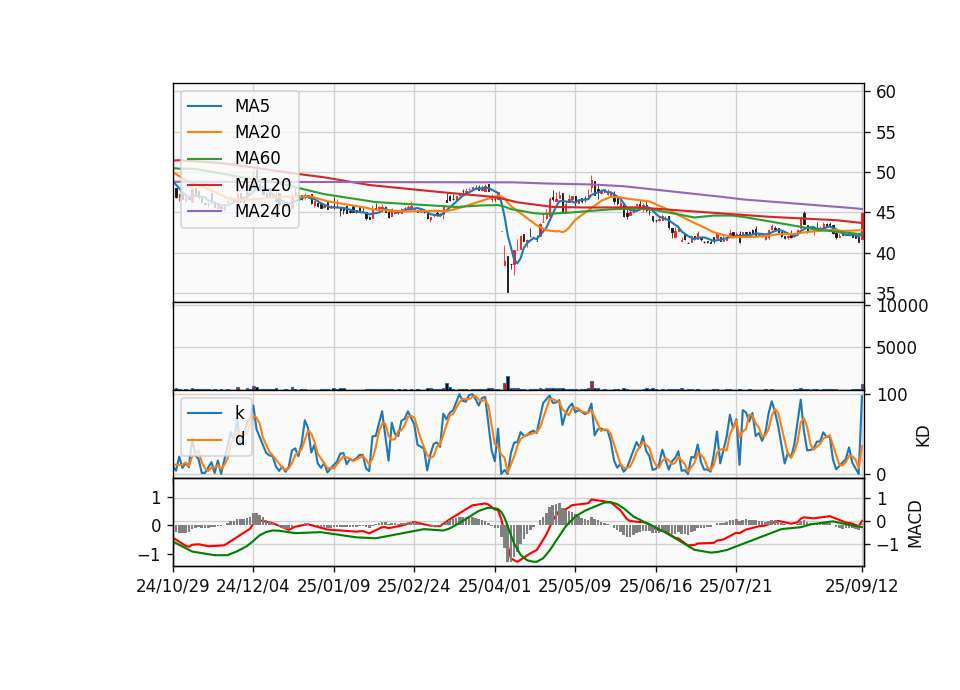
Task: Click the green MA60 legend line sample
Action: click(204, 158)
